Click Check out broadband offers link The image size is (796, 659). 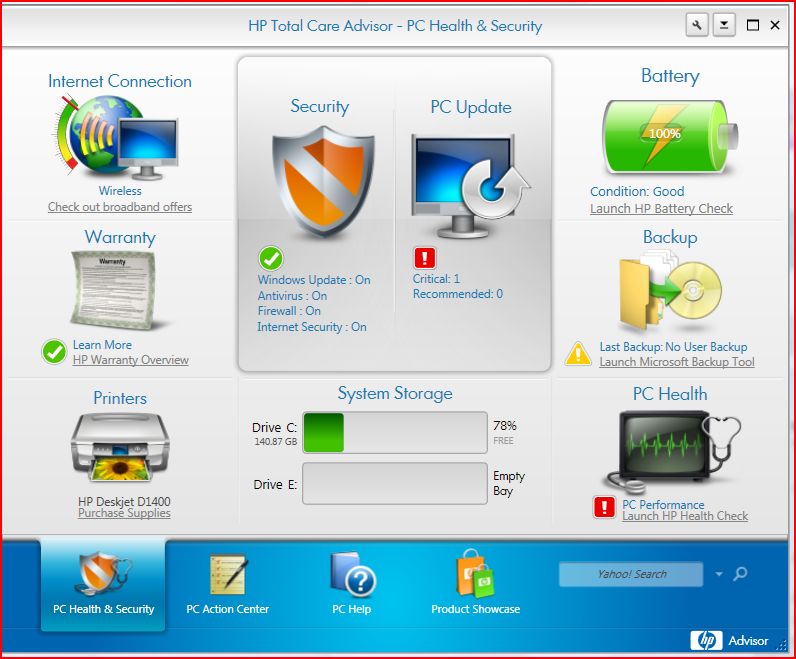(120, 207)
